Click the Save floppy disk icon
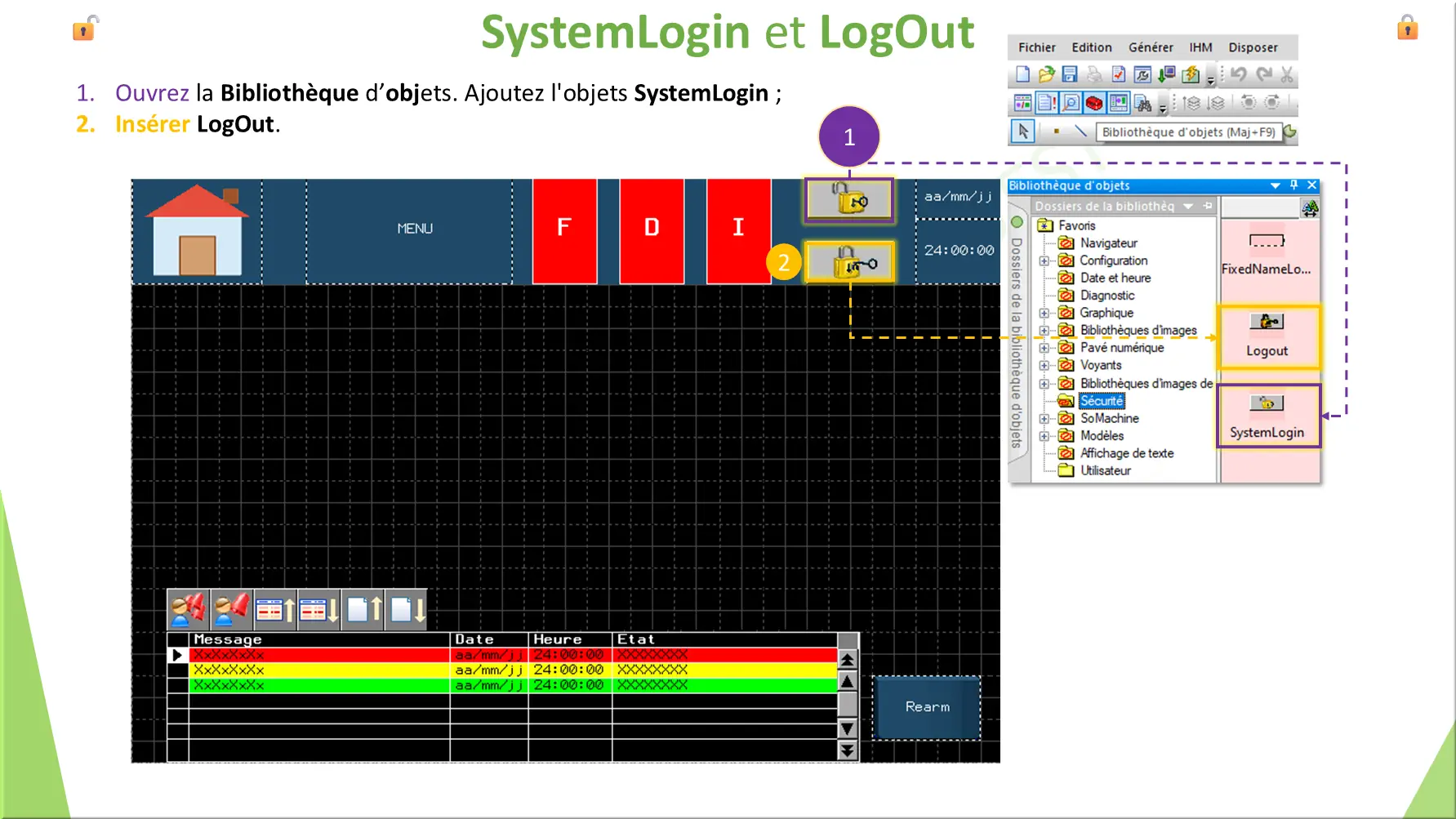 [x=1070, y=75]
